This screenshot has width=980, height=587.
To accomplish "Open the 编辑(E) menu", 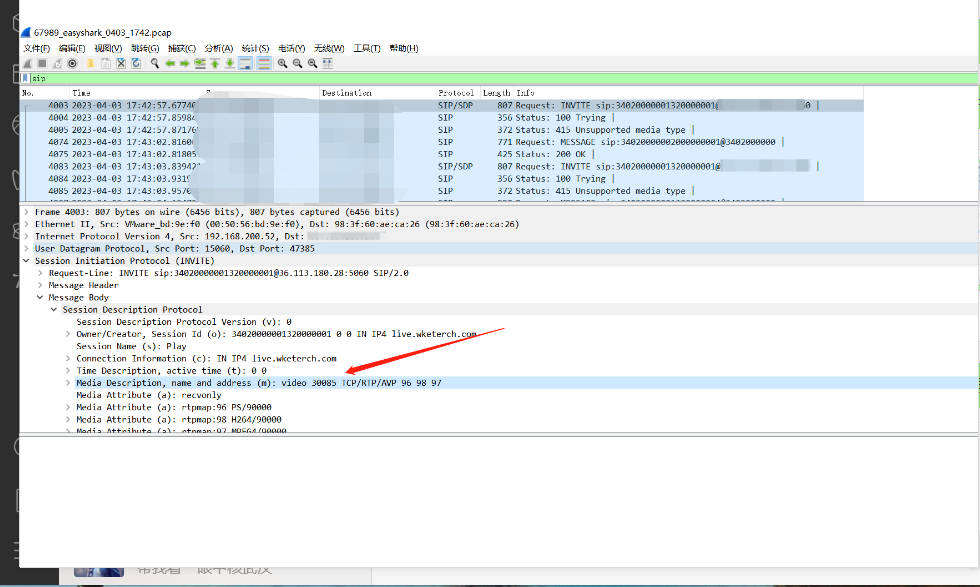I will pos(72,48).
